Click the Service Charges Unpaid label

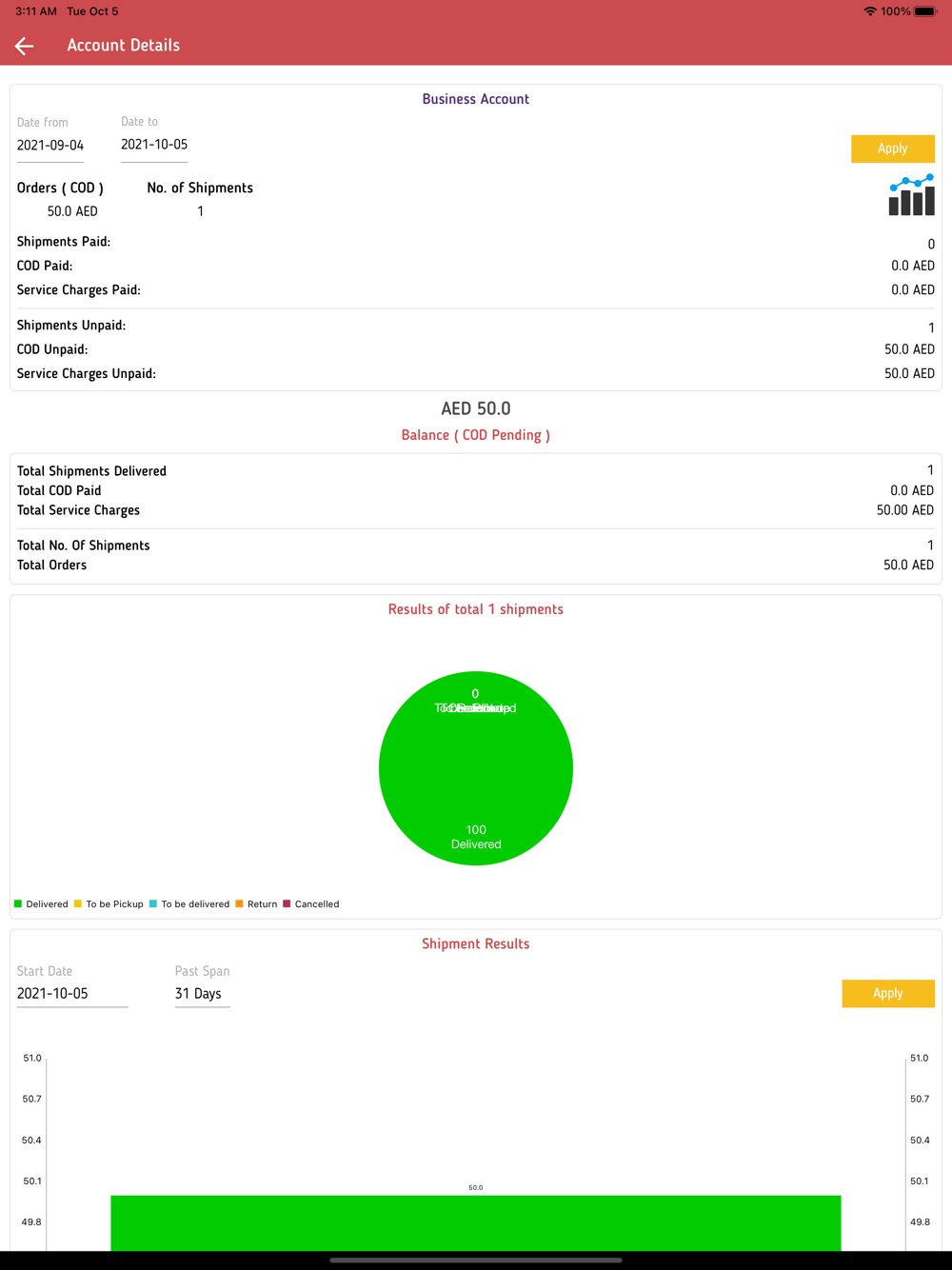click(x=87, y=373)
